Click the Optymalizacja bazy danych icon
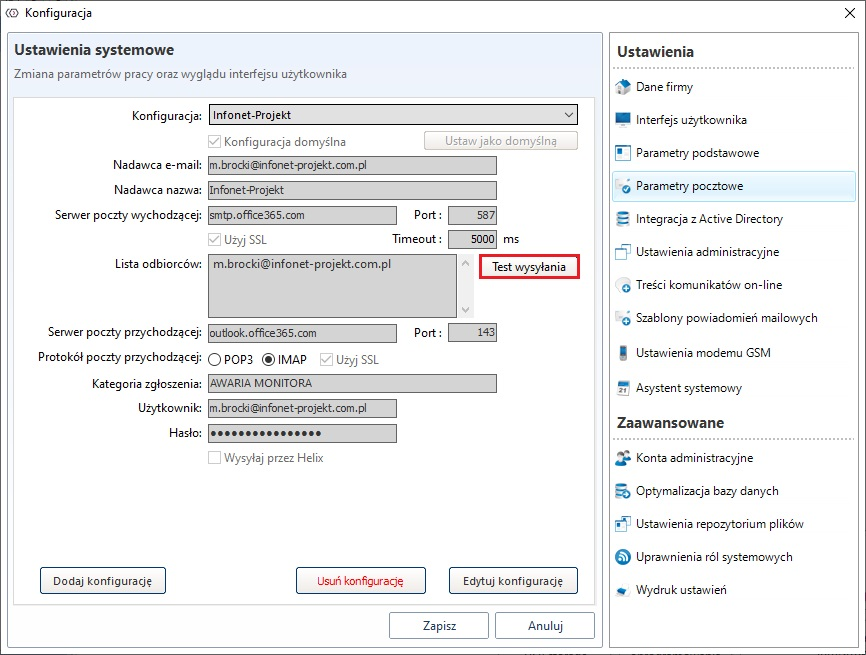This screenshot has width=866, height=655. [623, 491]
